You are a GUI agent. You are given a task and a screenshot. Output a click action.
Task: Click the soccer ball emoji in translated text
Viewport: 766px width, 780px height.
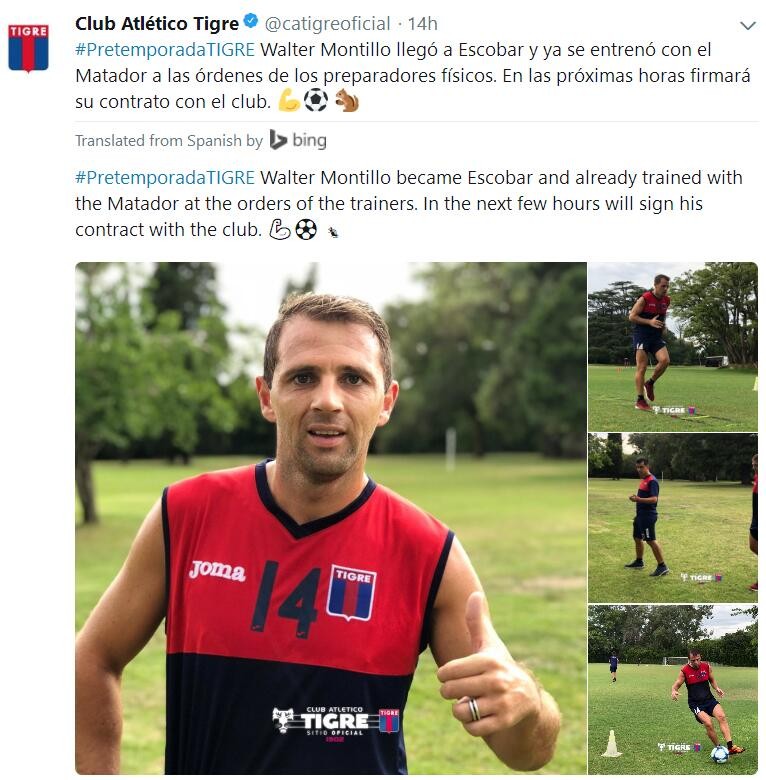click(306, 230)
